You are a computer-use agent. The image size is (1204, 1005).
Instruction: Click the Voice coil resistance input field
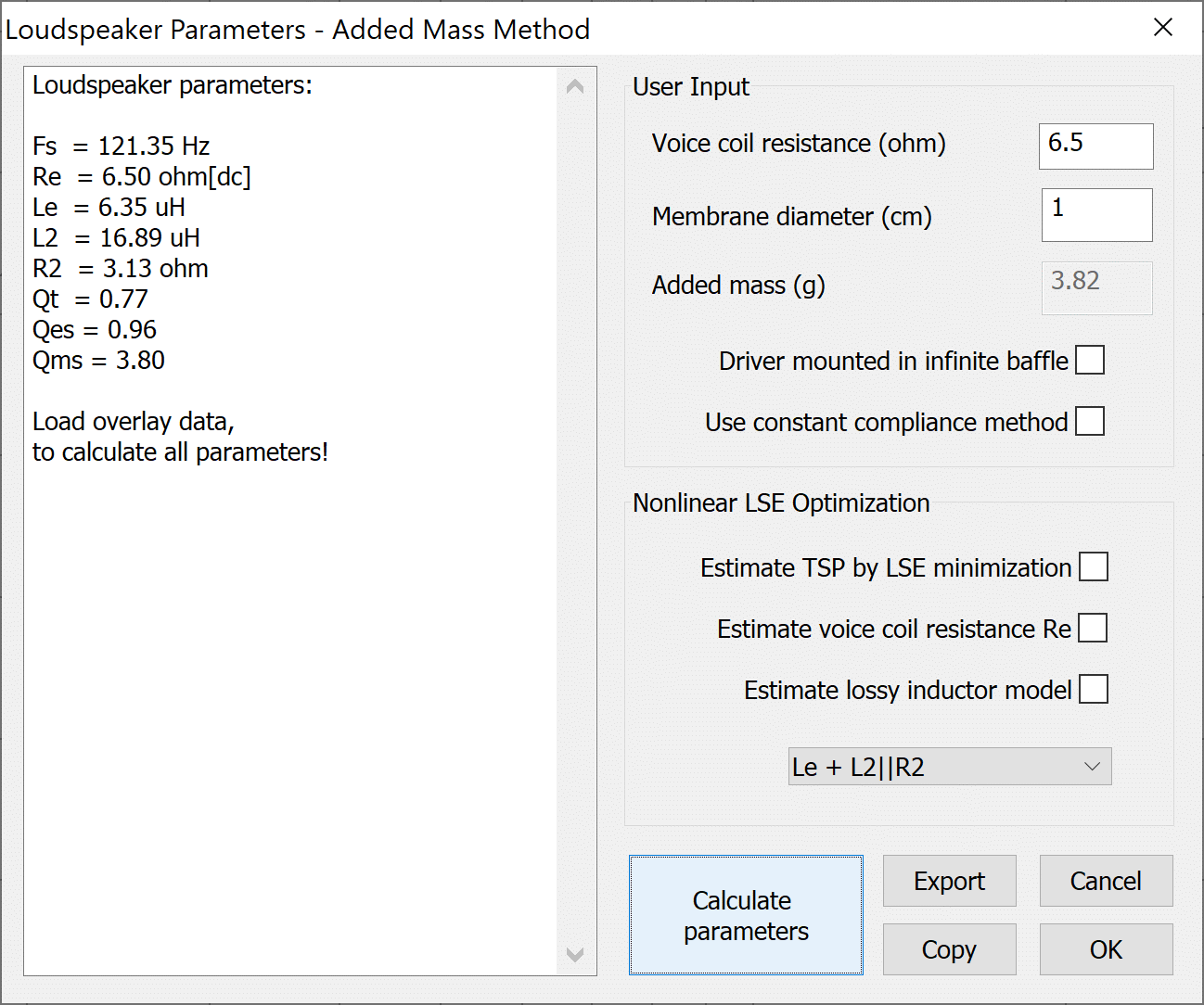point(1095,146)
